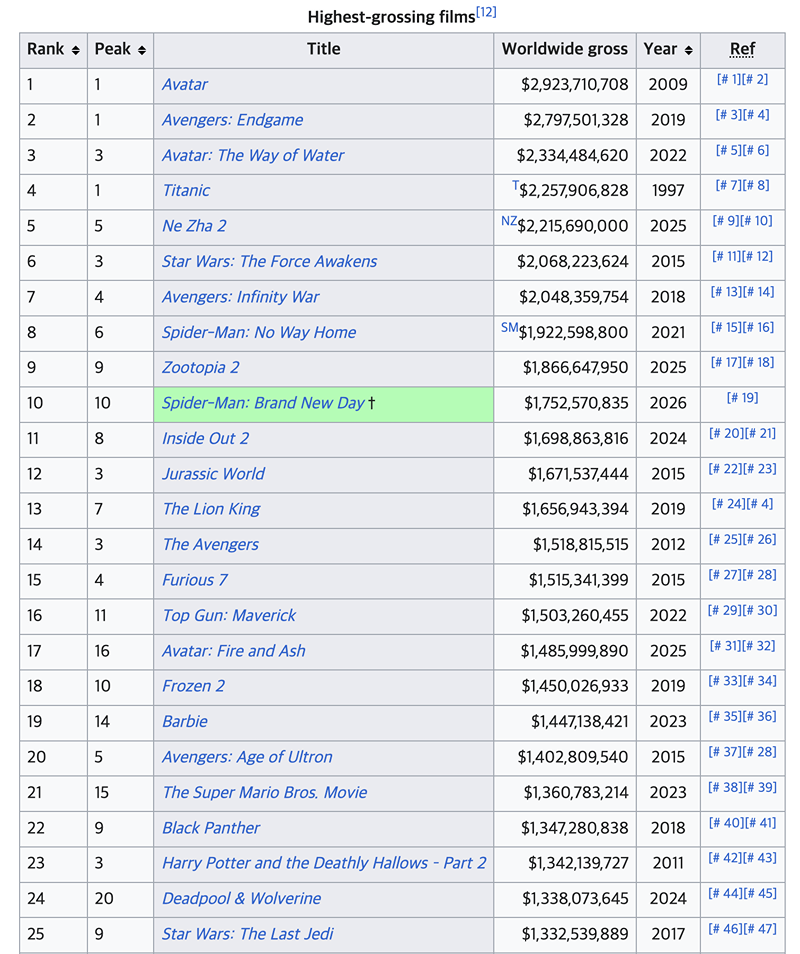Open the Inside Out 2 link

pos(206,438)
